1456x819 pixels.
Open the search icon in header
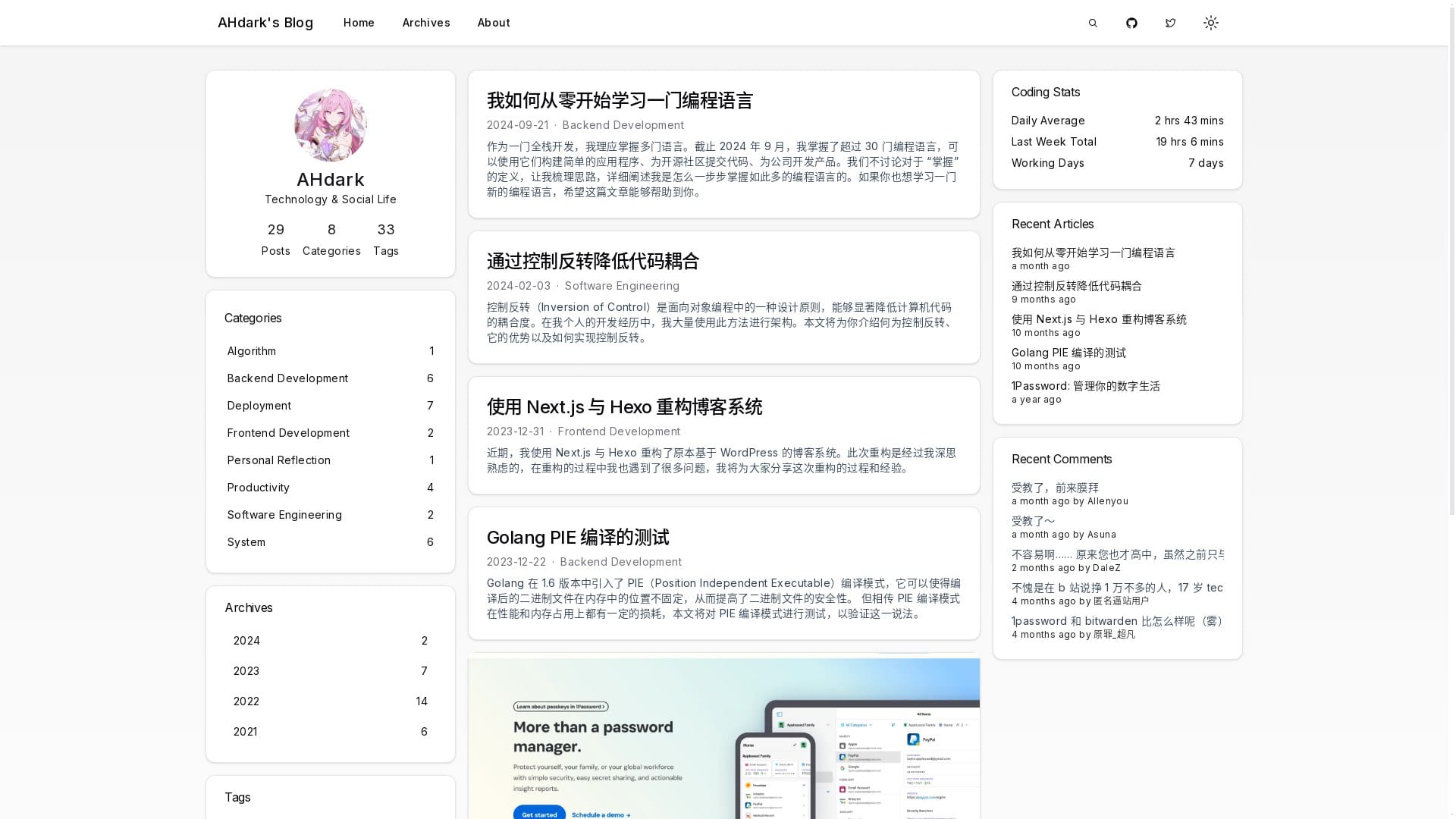pos(1093,23)
